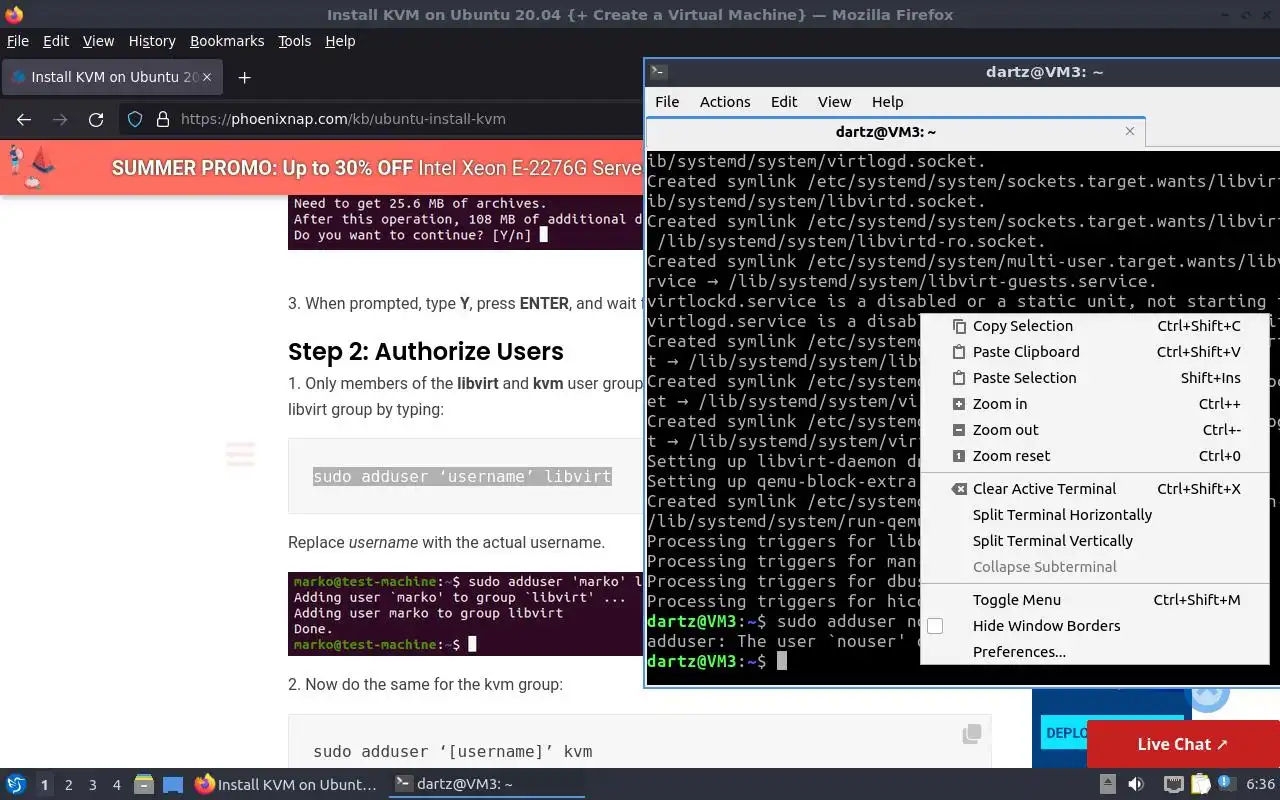
Task: Open Preferences from the context menu
Action: 1095,652
